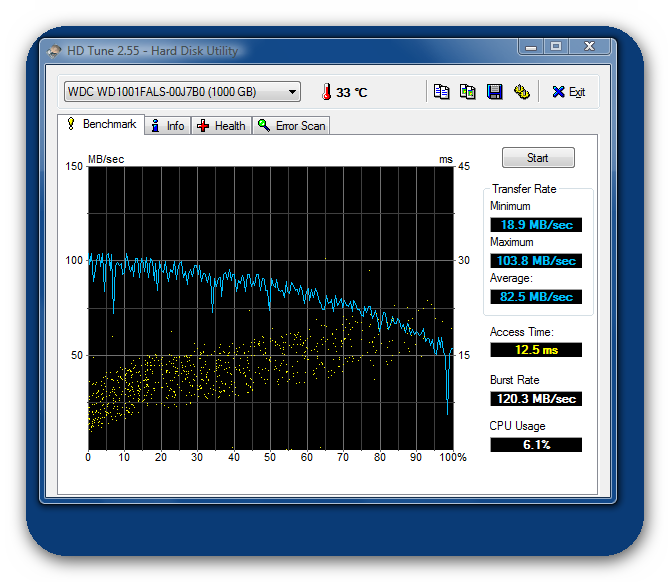Open the options tools icon

click(x=521, y=92)
